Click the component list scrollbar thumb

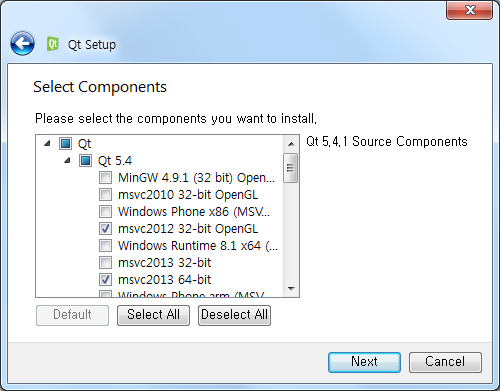pyautogui.click(x=291, y=168)
